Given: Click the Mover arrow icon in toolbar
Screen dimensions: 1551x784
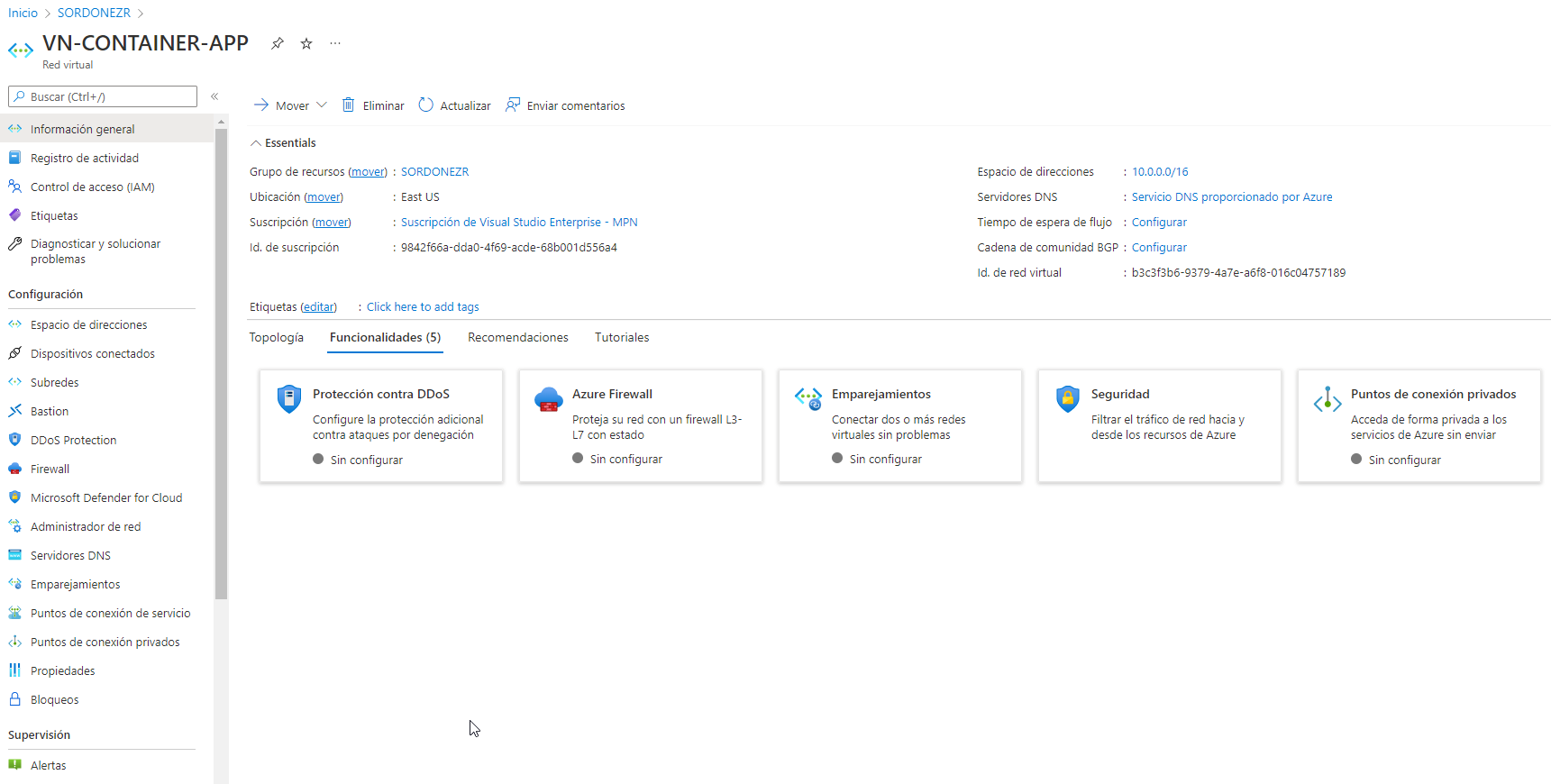Looking at the screenshot, I should [261, 105].
